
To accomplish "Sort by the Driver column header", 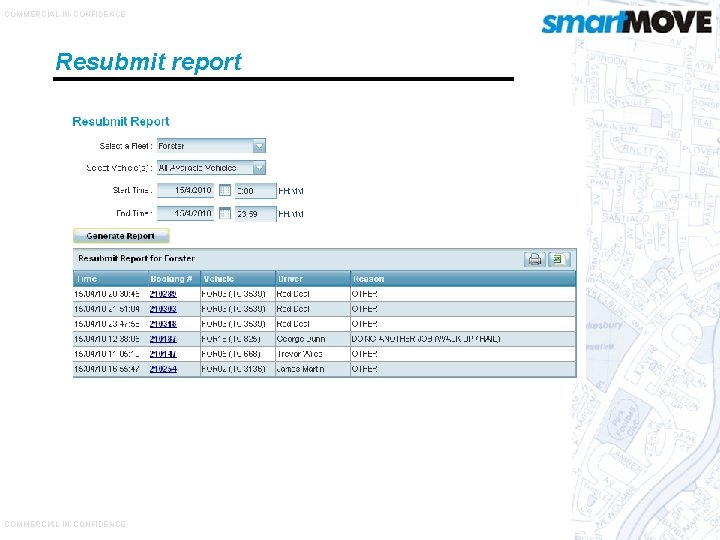I will (x=313, y=279).
